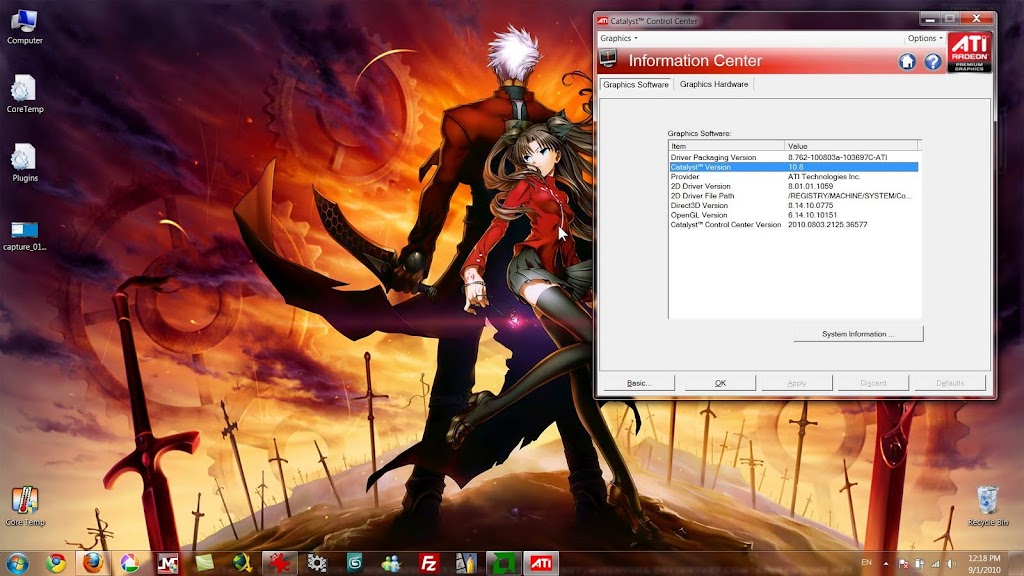1024x576 pixels.
Task: Click the Value column header
Action: tap(851, 146)
